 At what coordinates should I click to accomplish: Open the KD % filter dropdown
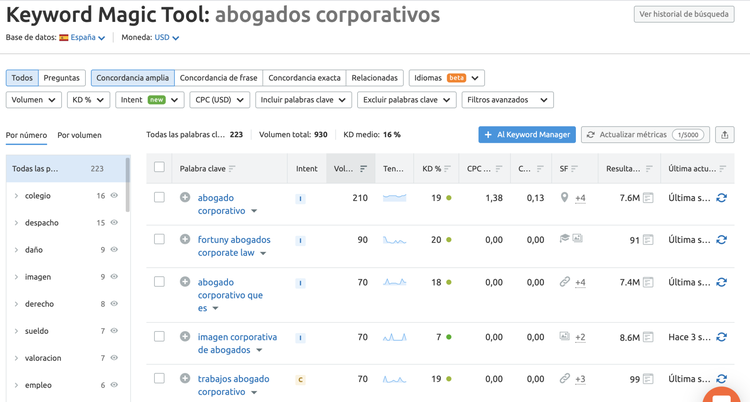coord(88,100)
